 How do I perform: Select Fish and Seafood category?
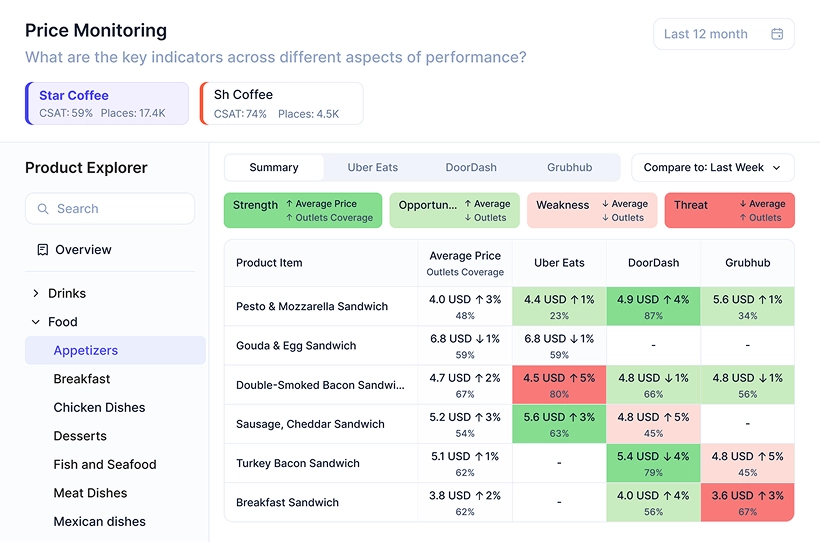[x=105, y=465]
